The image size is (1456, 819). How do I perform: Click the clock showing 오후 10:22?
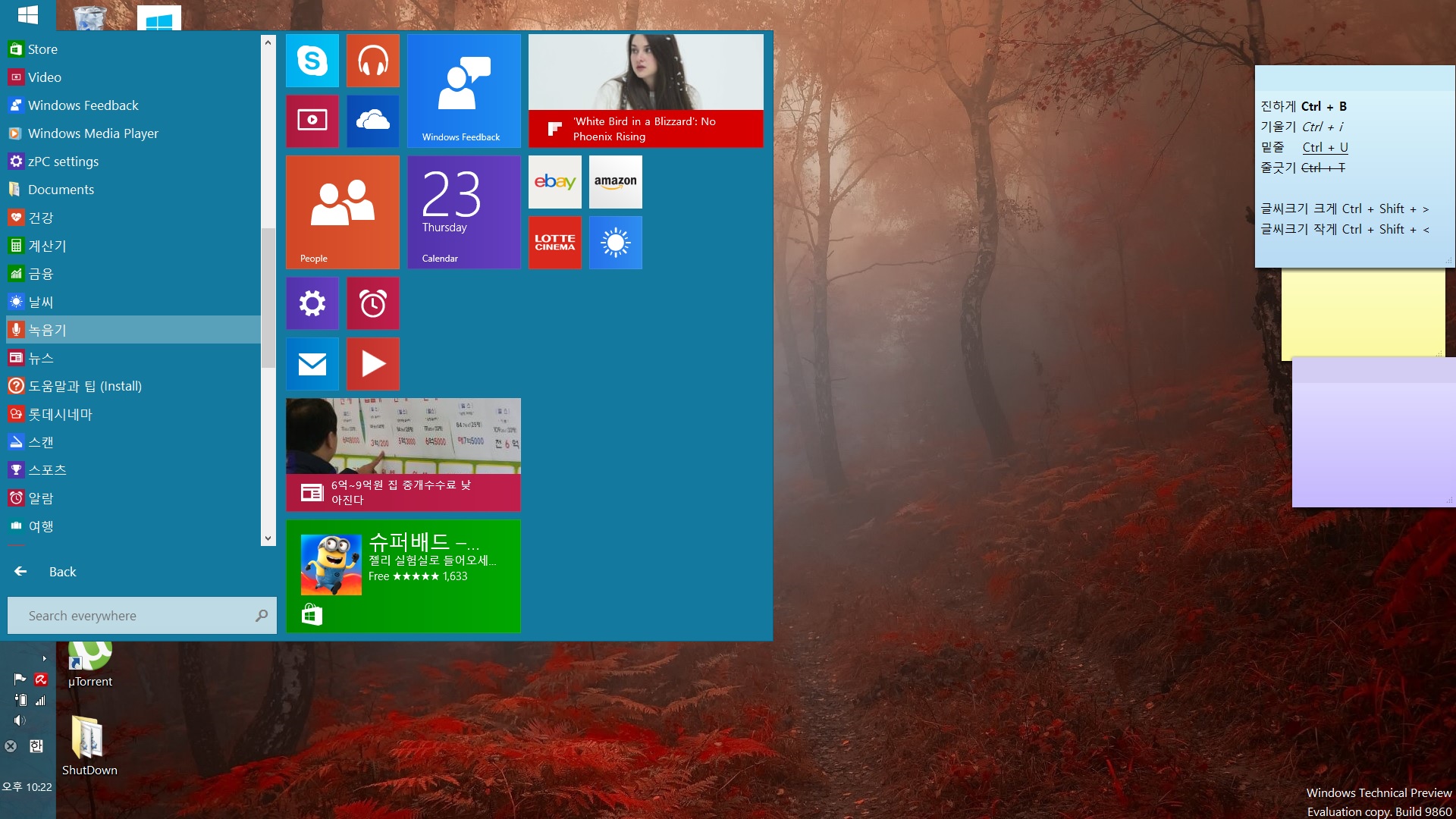coord(27,787)
